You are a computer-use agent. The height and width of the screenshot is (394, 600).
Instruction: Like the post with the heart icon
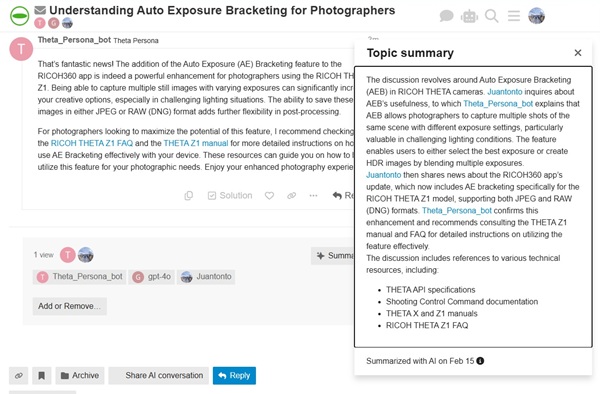point(269,195)
